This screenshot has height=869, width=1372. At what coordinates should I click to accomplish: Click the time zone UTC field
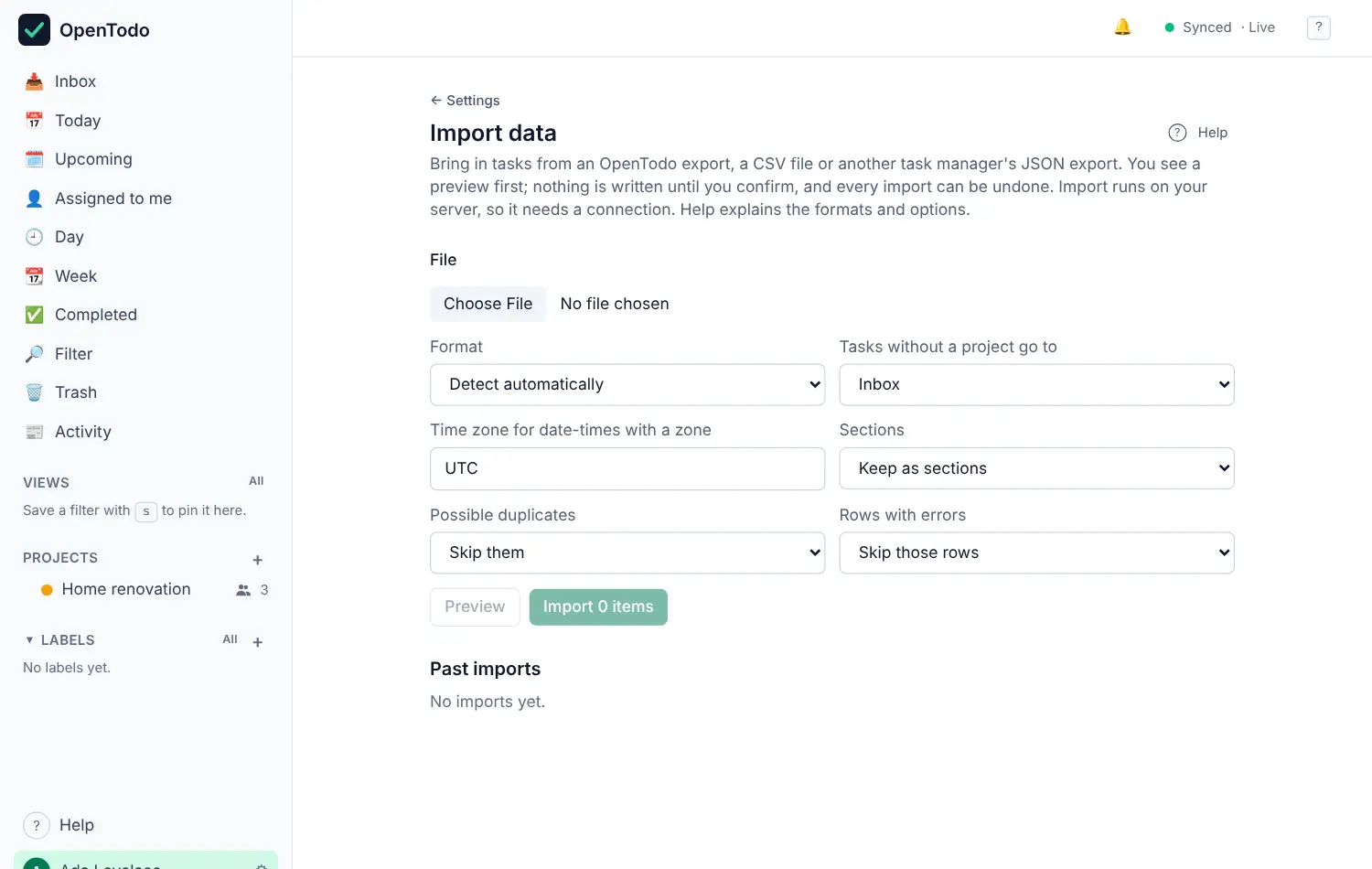click(627, 468)
